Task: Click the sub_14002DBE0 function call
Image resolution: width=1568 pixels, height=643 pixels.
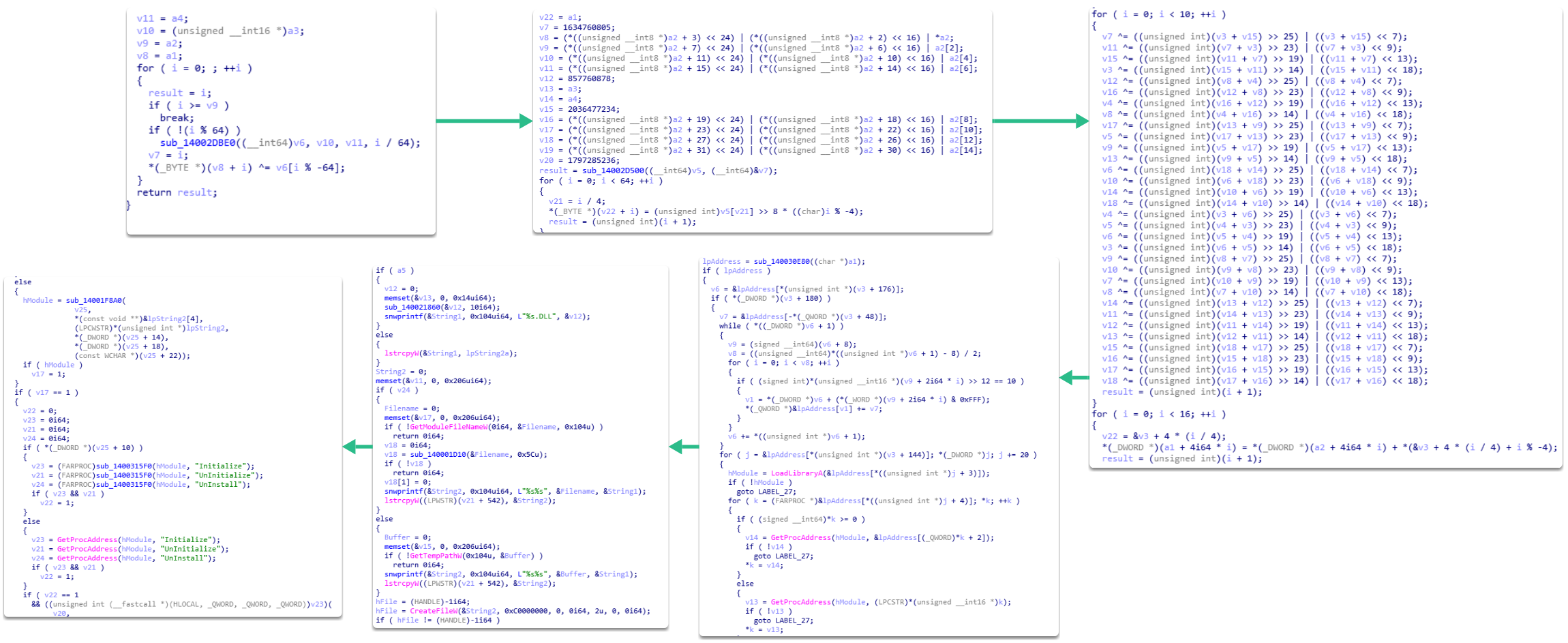Action: point(290,143)
